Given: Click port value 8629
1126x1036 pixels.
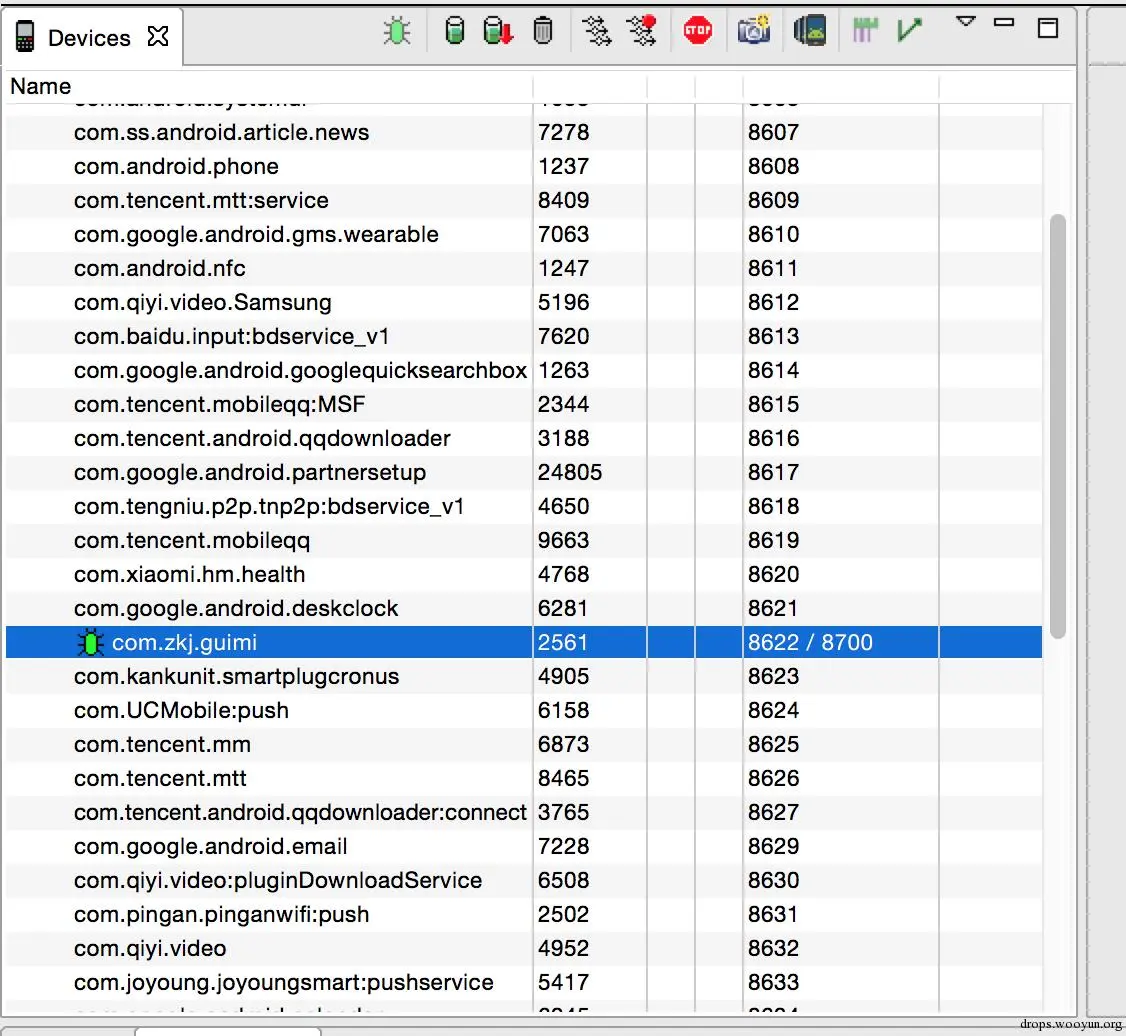Looking at the screenshot, I should (773, 846).
